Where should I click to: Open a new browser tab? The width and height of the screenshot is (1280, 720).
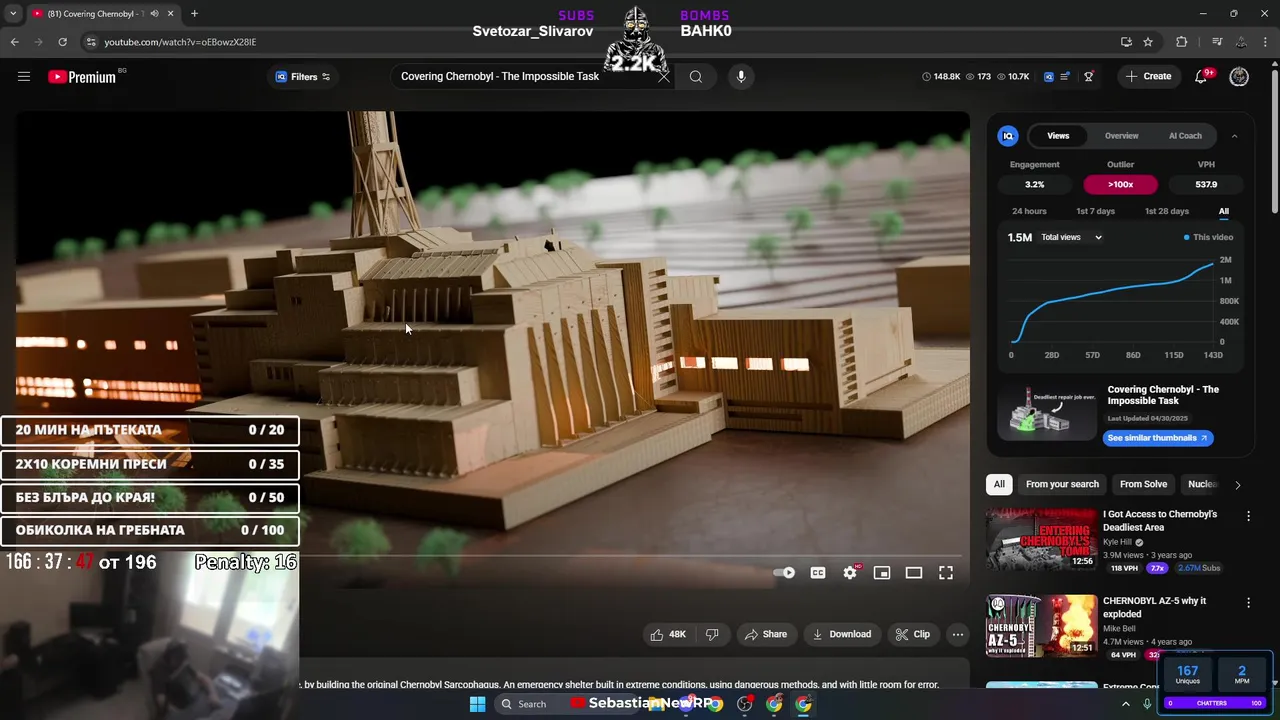click(x=194, y=14)
